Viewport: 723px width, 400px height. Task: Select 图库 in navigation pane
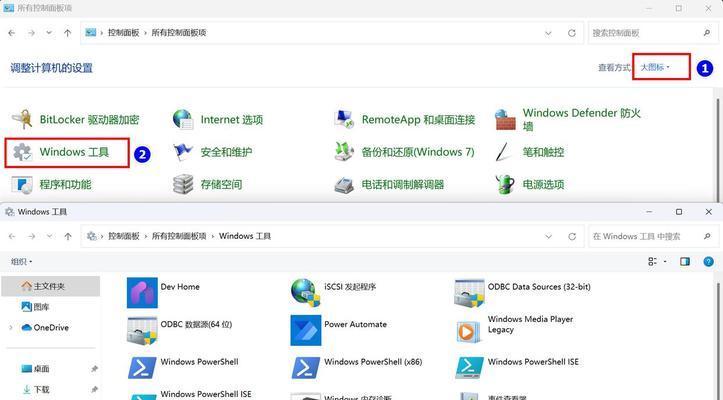(x=36, y=307)
